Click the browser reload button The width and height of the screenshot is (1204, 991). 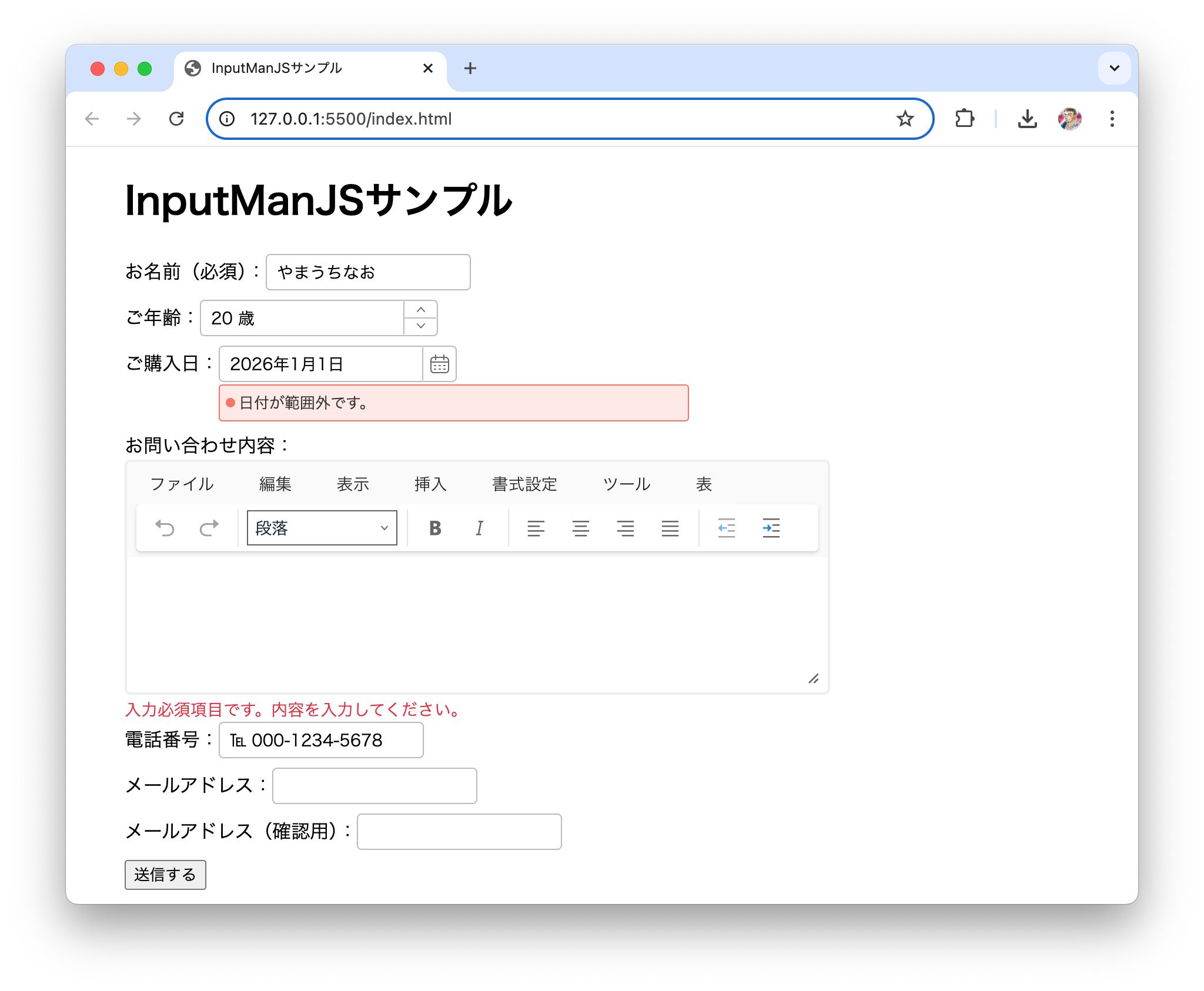click(176, 119)
